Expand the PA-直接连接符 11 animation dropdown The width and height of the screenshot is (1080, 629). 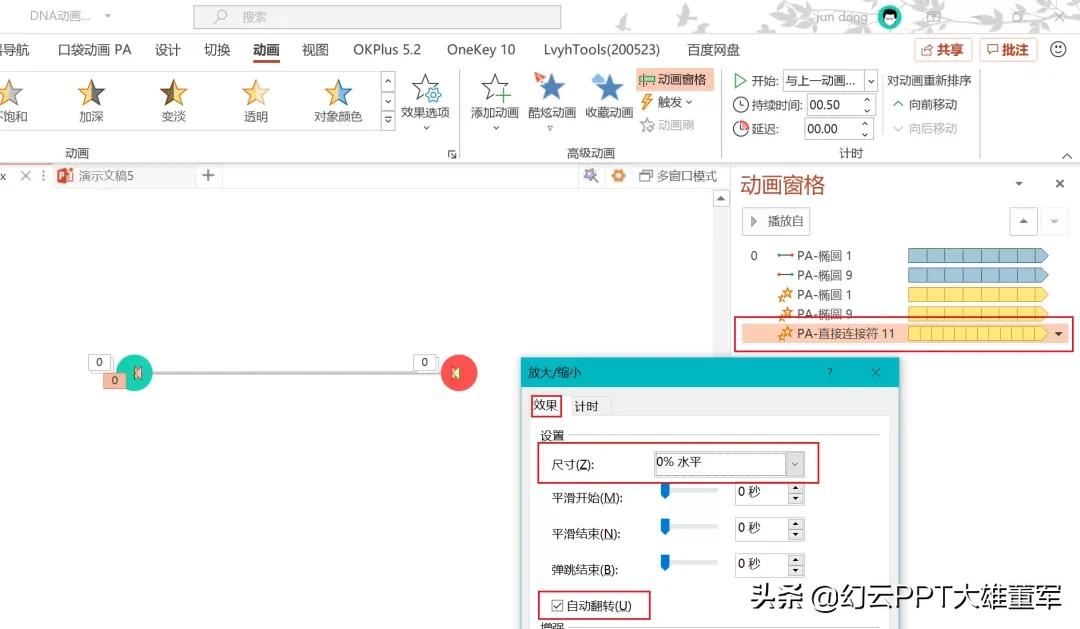click(1059, 334)
